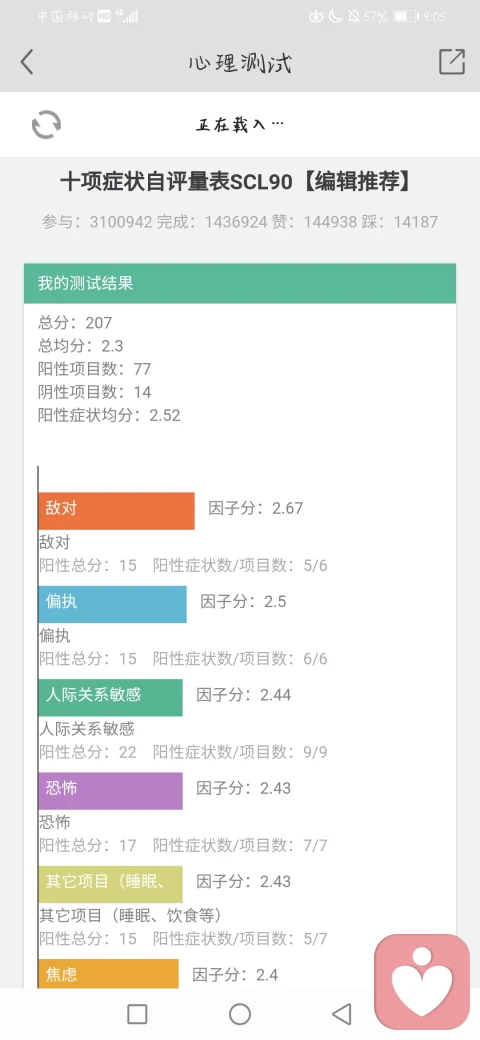Select the orange 焦虑 bar
The image size is (480, 1040).
click(x=109, y=974)
